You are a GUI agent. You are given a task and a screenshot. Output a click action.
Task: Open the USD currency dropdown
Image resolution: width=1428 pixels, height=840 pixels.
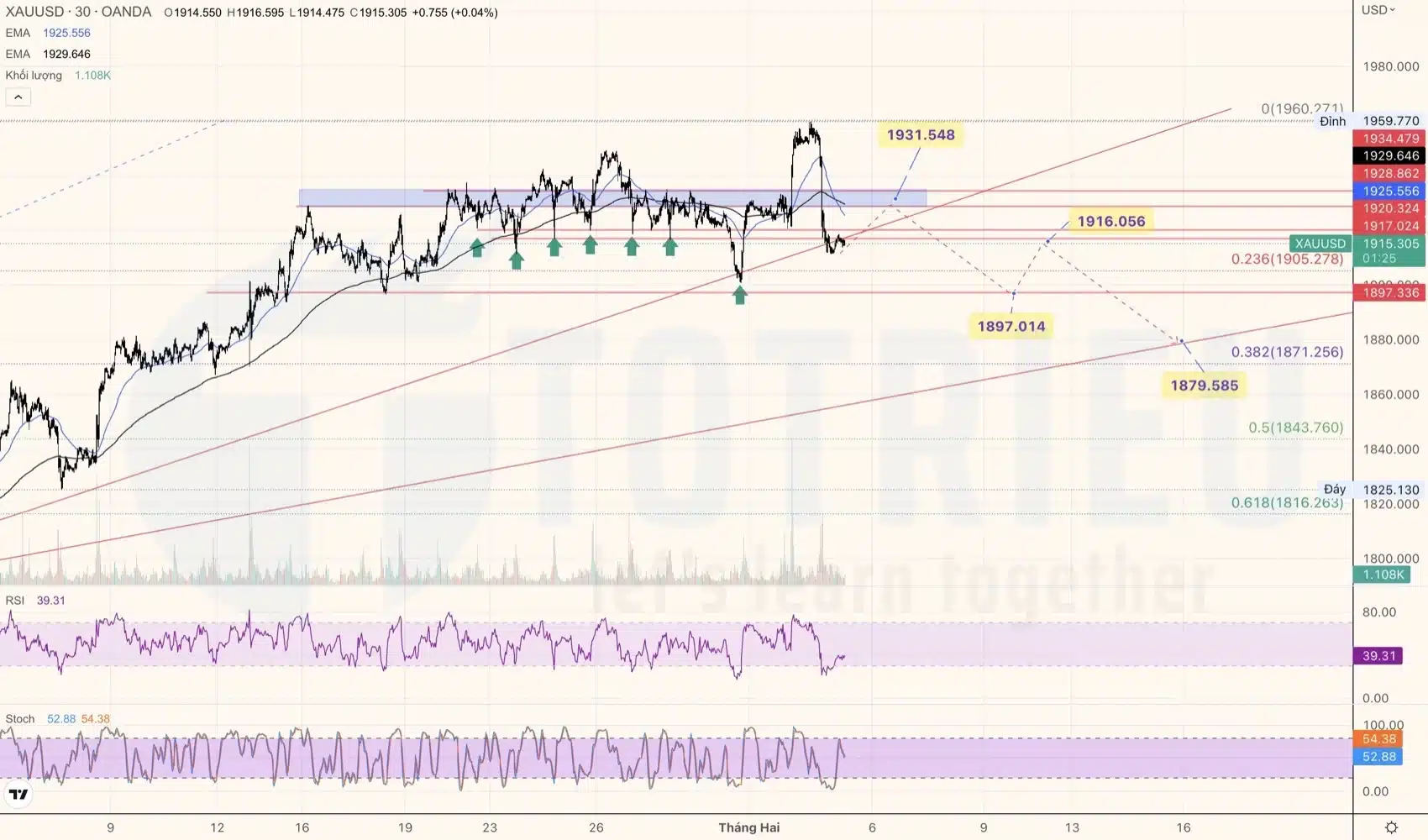1378,10
